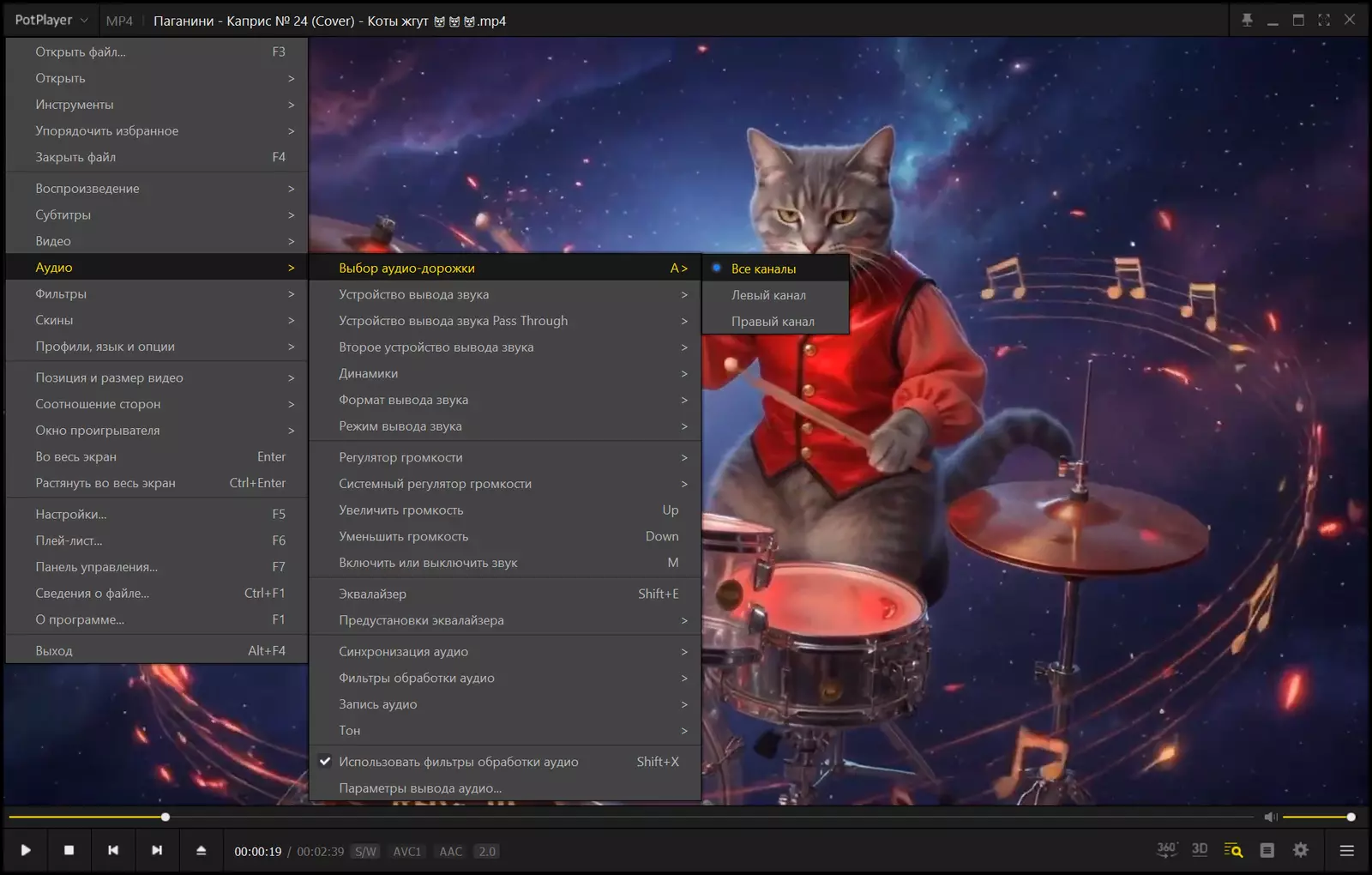
Task: Select 'Плей-лист...' menu entry
Action: (x=157, y=540)
